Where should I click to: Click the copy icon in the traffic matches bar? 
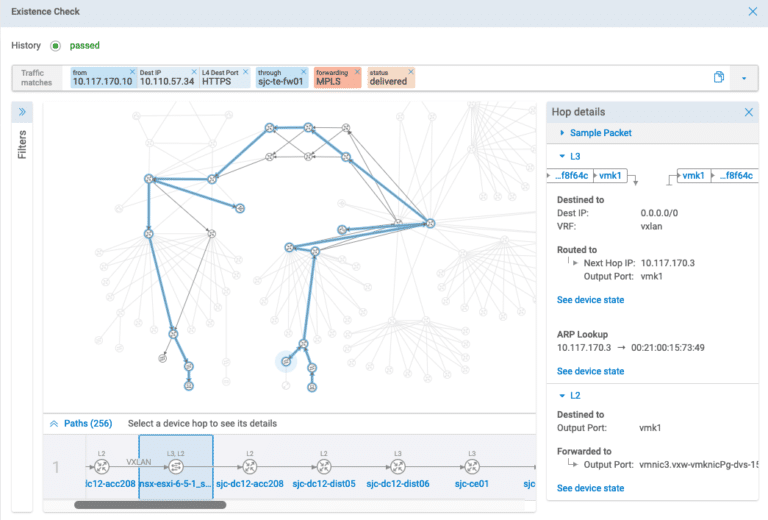tap(718, 78)
